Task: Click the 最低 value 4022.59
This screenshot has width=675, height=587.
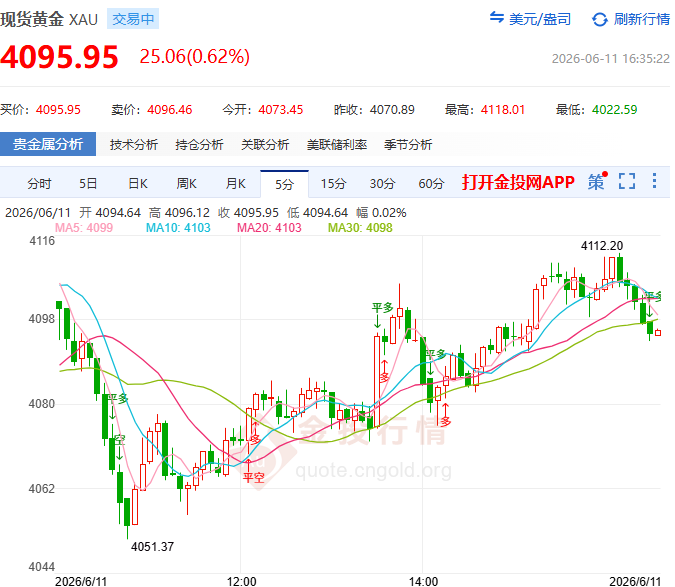Action: [x=614, y=110]
